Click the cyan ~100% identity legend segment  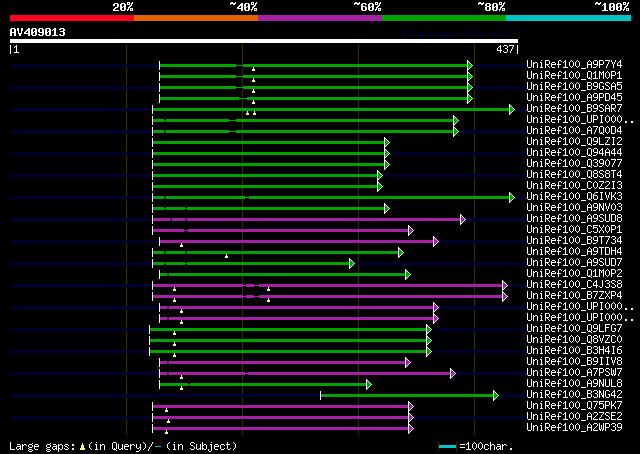click(x=569, y=18)
